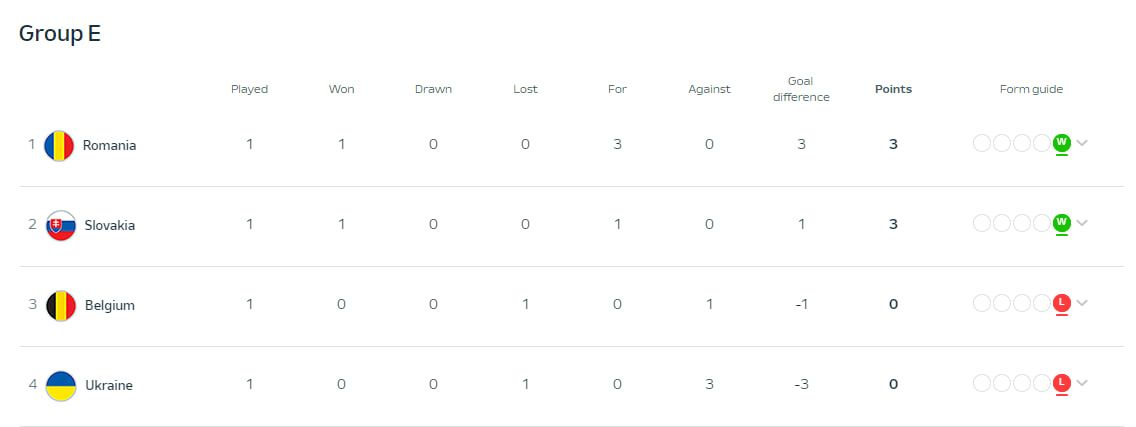Open the Slovakia team link
This screenshot has width=1136, height=427.
[x=109, y=225]
